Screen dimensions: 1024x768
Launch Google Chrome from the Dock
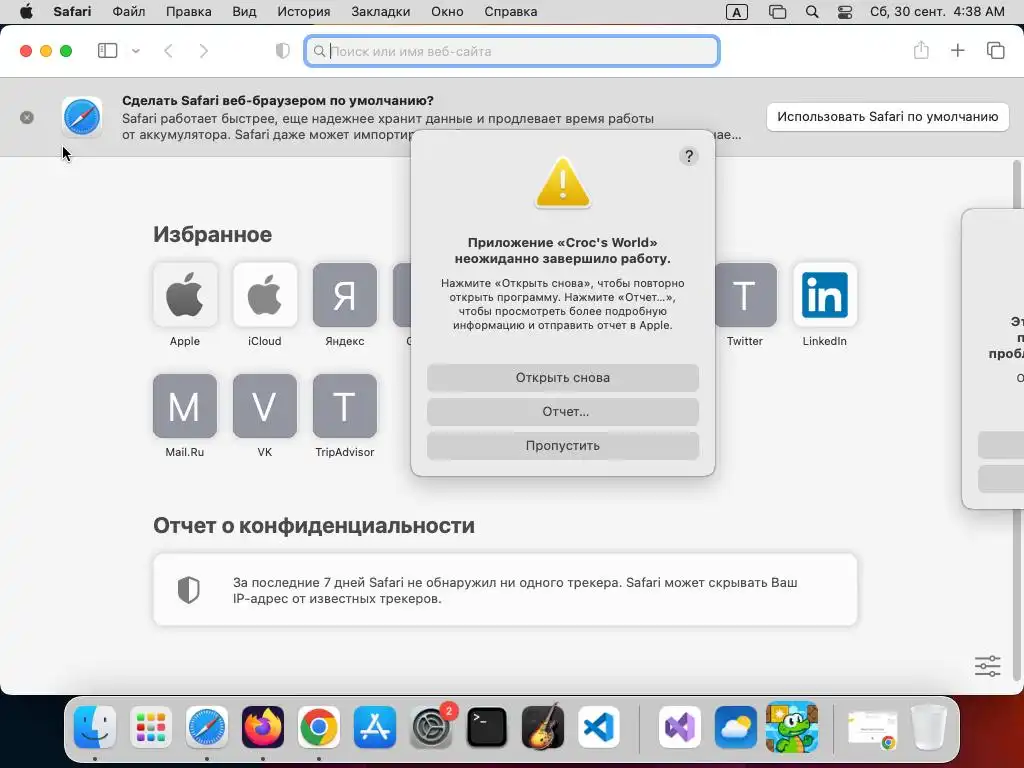click(x=319, y=727)
